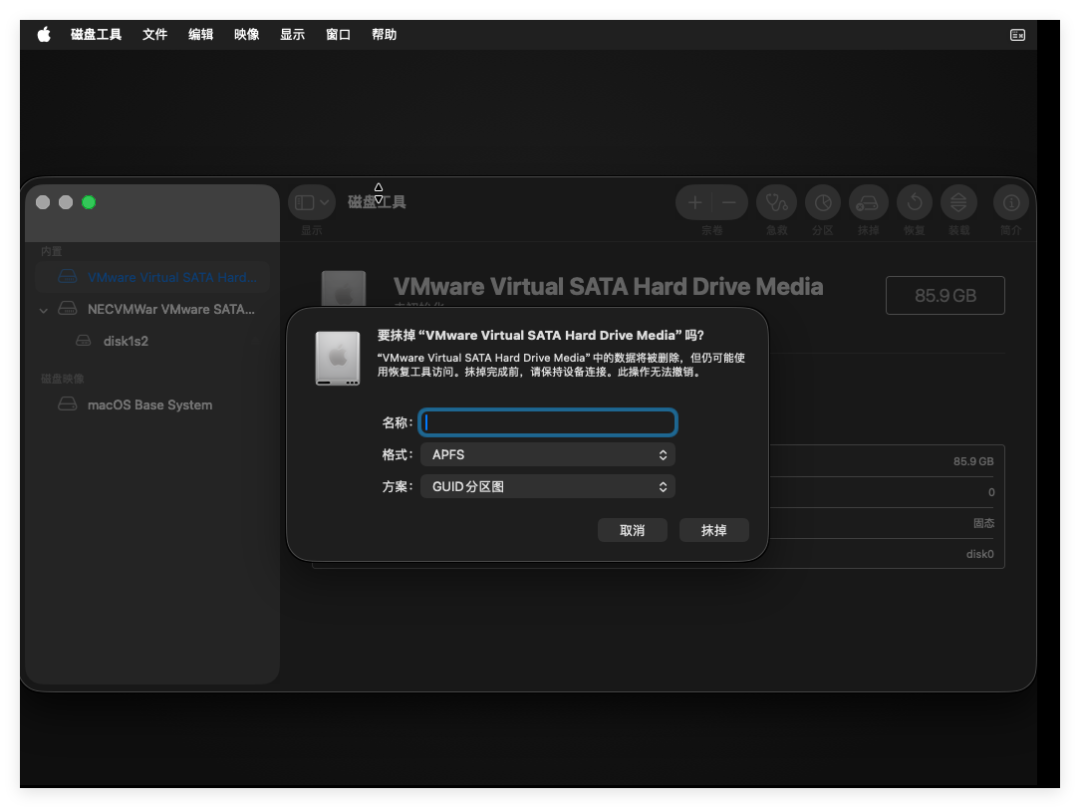
Task: Select disk1s2 volume in sidebar
Action: tap(125, 341)
